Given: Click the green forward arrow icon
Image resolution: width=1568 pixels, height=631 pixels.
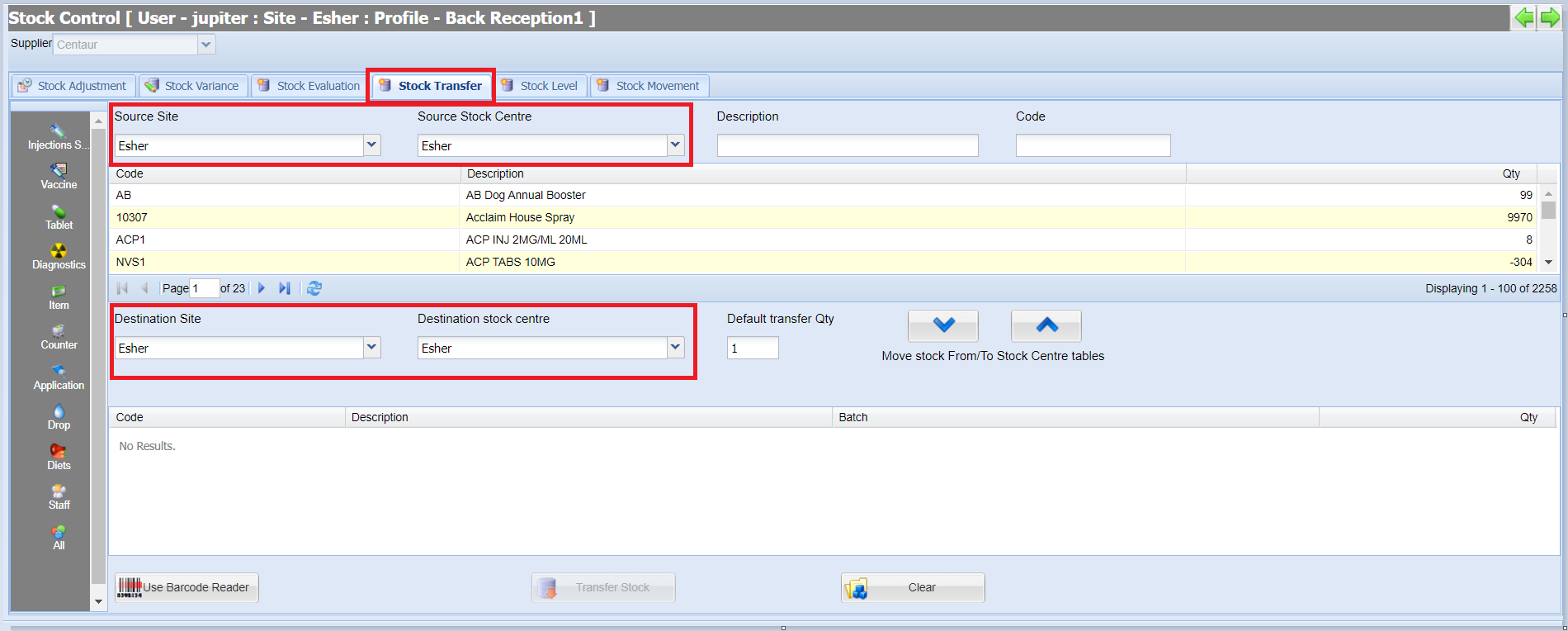Looking at the screenshot, I should (1550, 17).
